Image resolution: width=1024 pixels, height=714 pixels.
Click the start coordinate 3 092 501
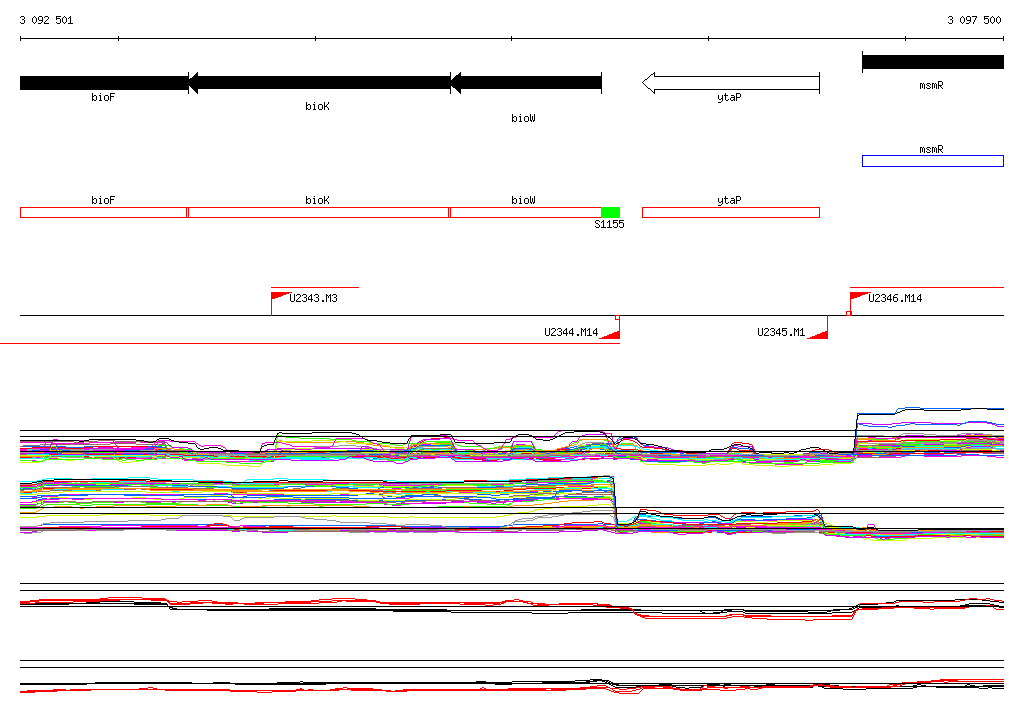point(46,20)
